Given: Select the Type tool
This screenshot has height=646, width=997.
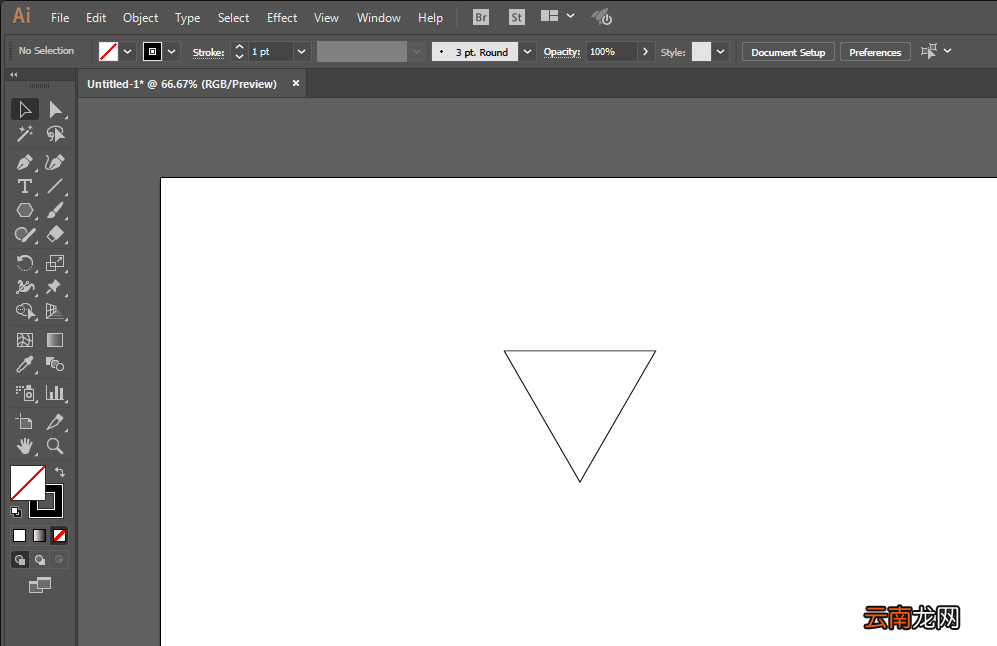Looking at the screenshot, I should pos(25,186).
